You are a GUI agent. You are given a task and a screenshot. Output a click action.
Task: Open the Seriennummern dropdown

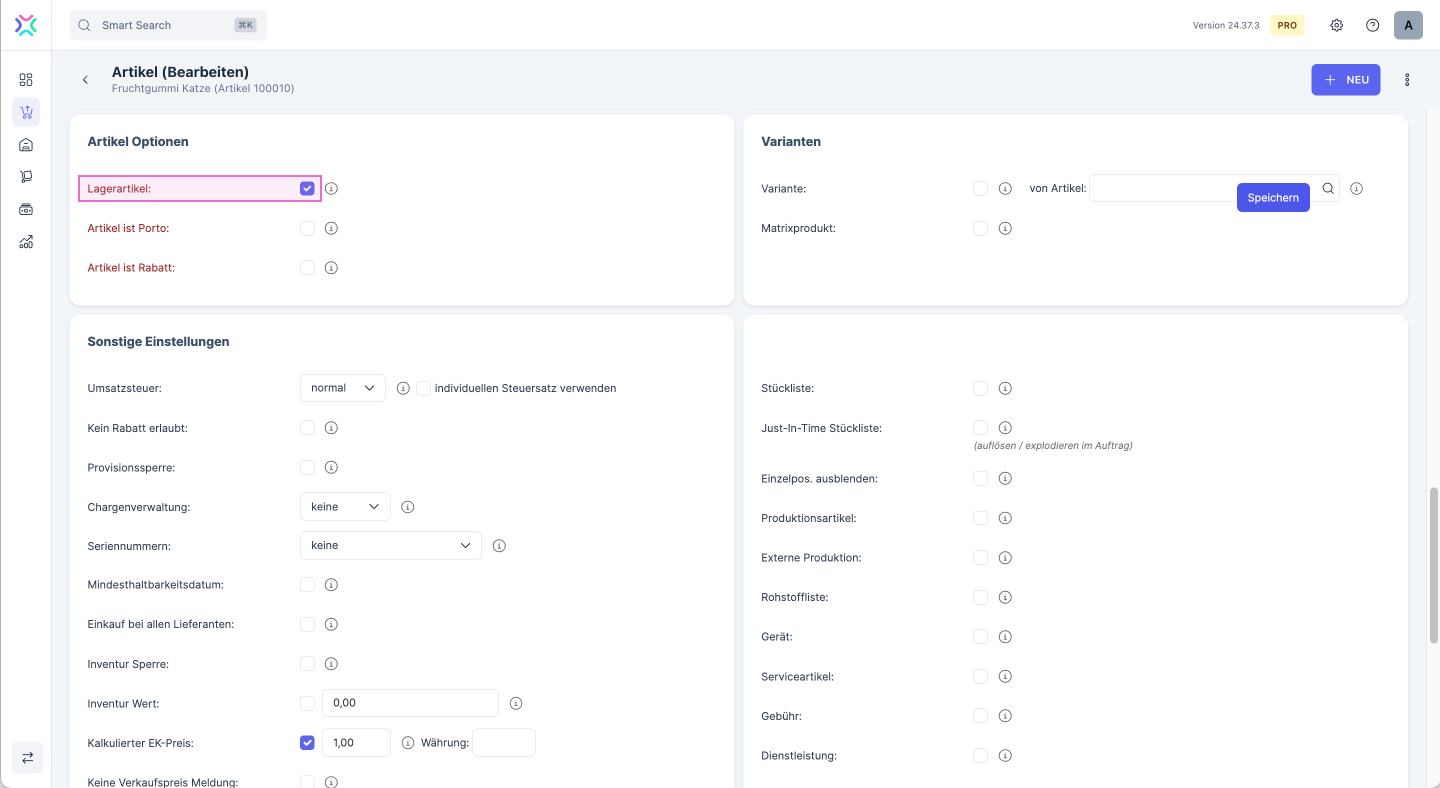(390, 546)
